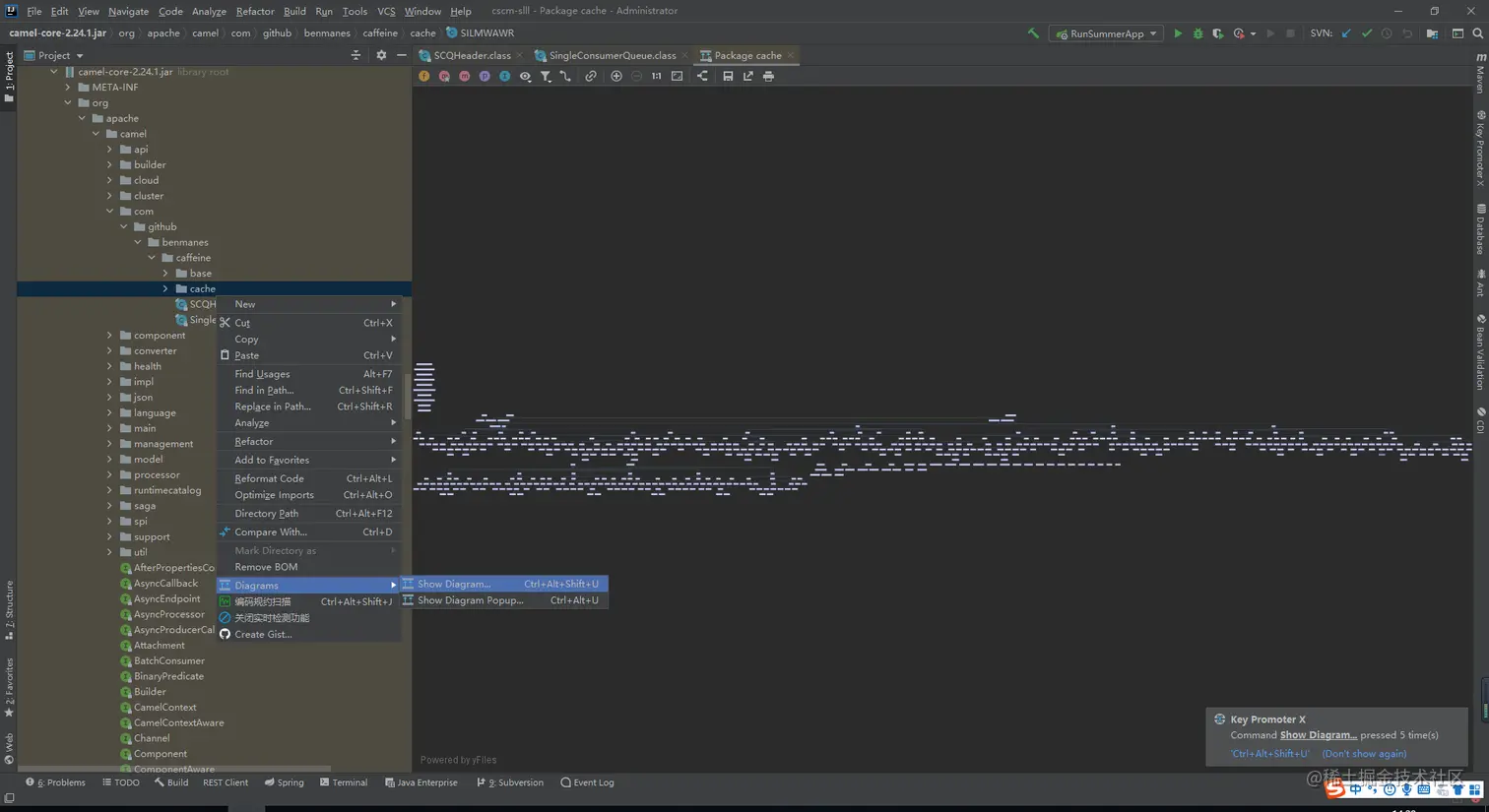The width and height of the screenshot is (1489, 812).
Task: Click the Fit Content diagram icon
Action: point(677,76)
